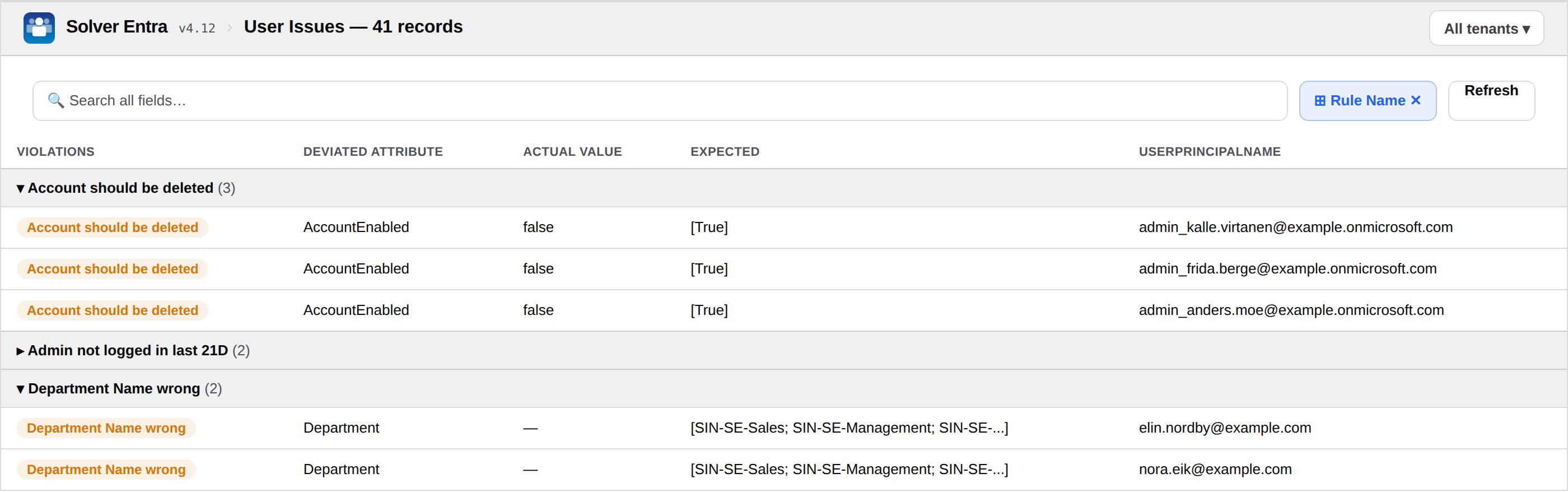Click violation badge in admin_frida.berge row
Screen dimensions: 1568x492
(112, 269)
